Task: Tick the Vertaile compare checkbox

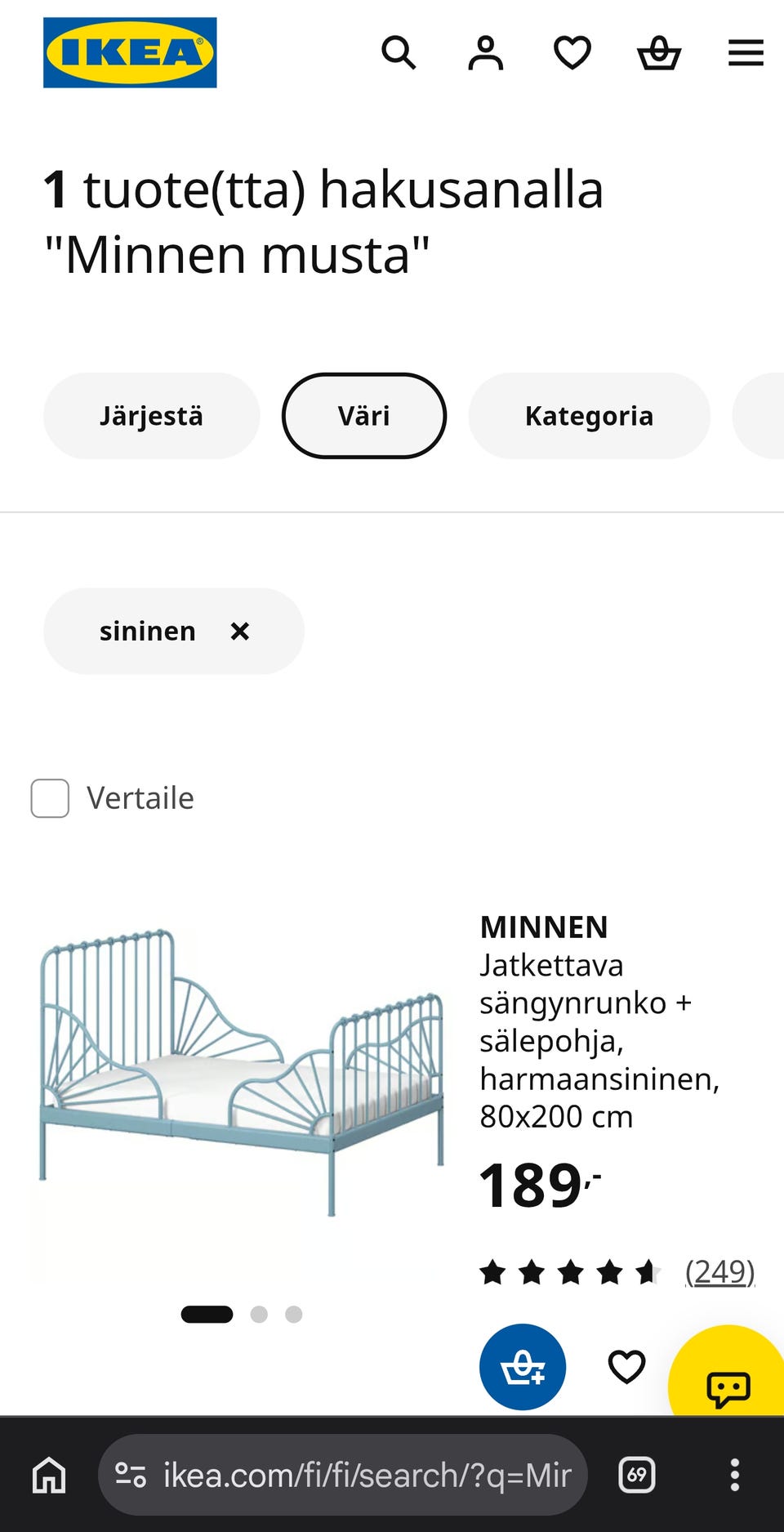Action: click(50, 798)
